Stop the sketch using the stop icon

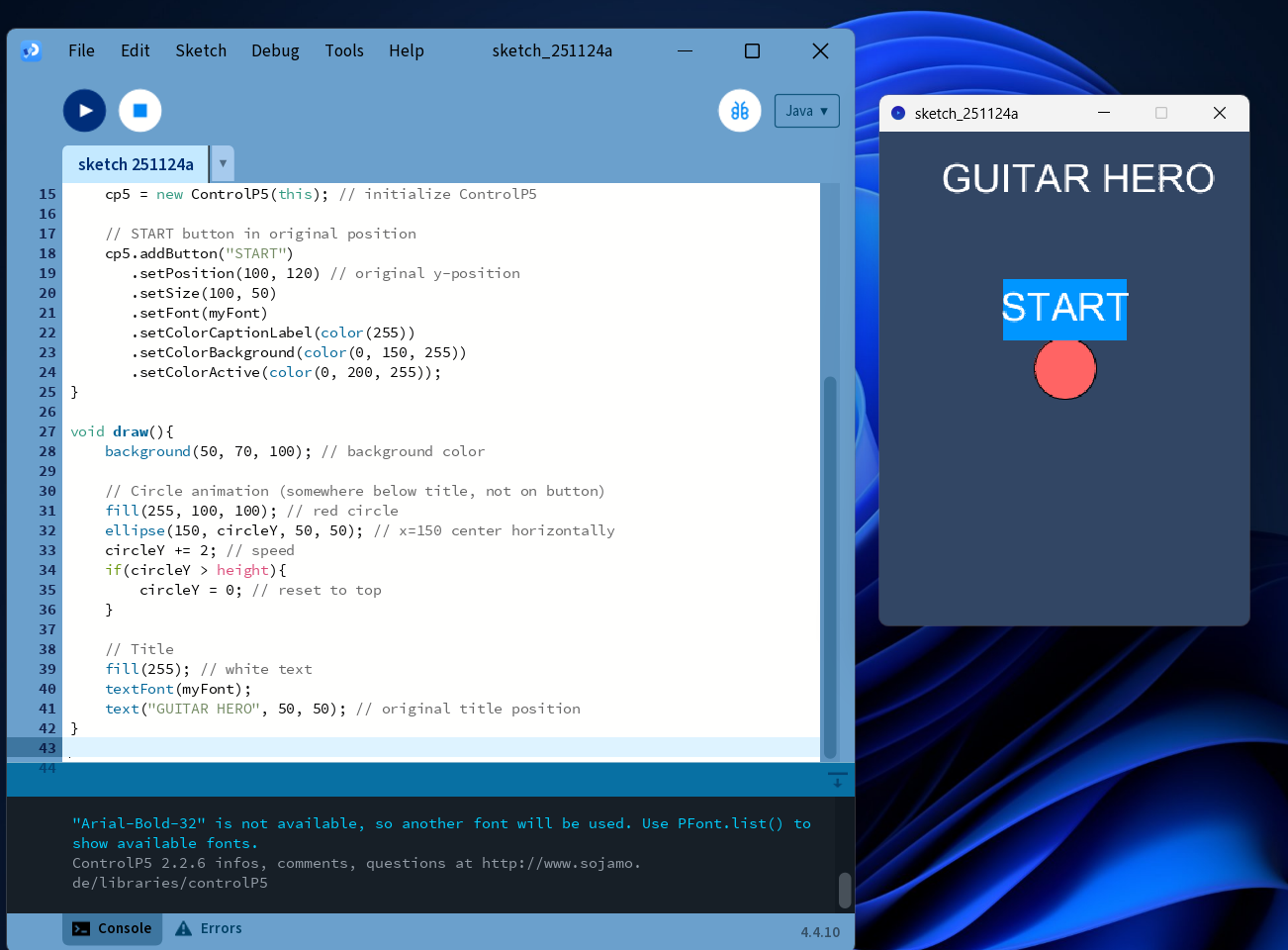(139, 110)
